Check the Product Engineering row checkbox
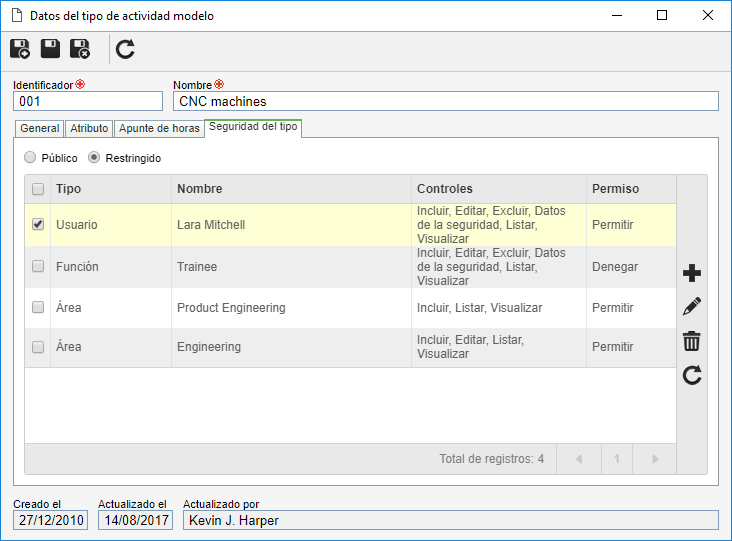 coord(38,308)
